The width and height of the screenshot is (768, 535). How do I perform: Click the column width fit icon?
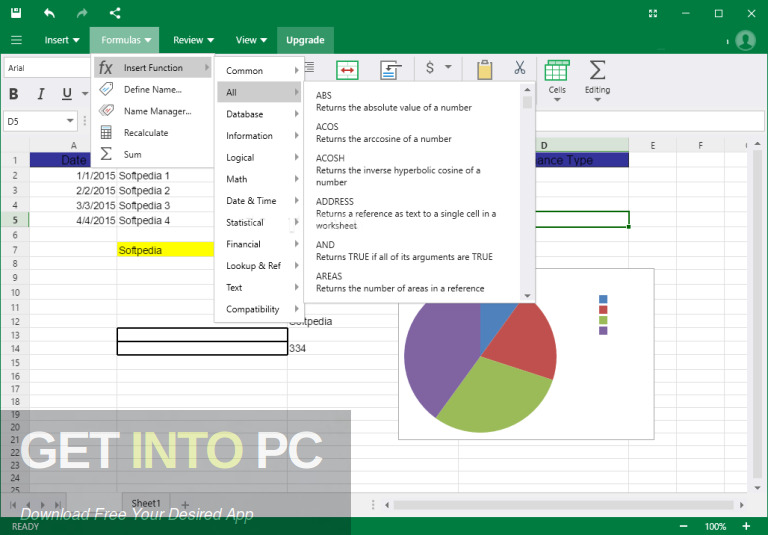coord(347,70)
